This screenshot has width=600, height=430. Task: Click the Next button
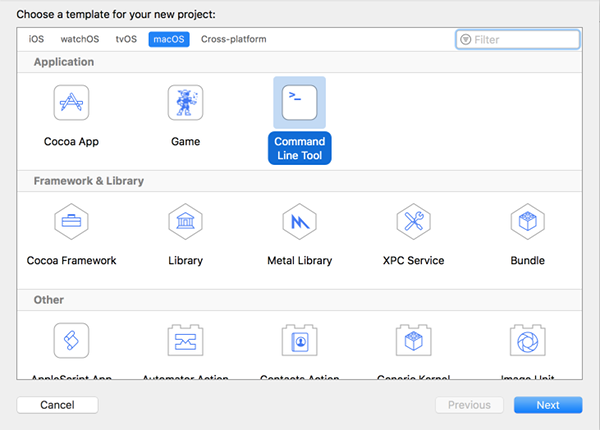[548, 405]
